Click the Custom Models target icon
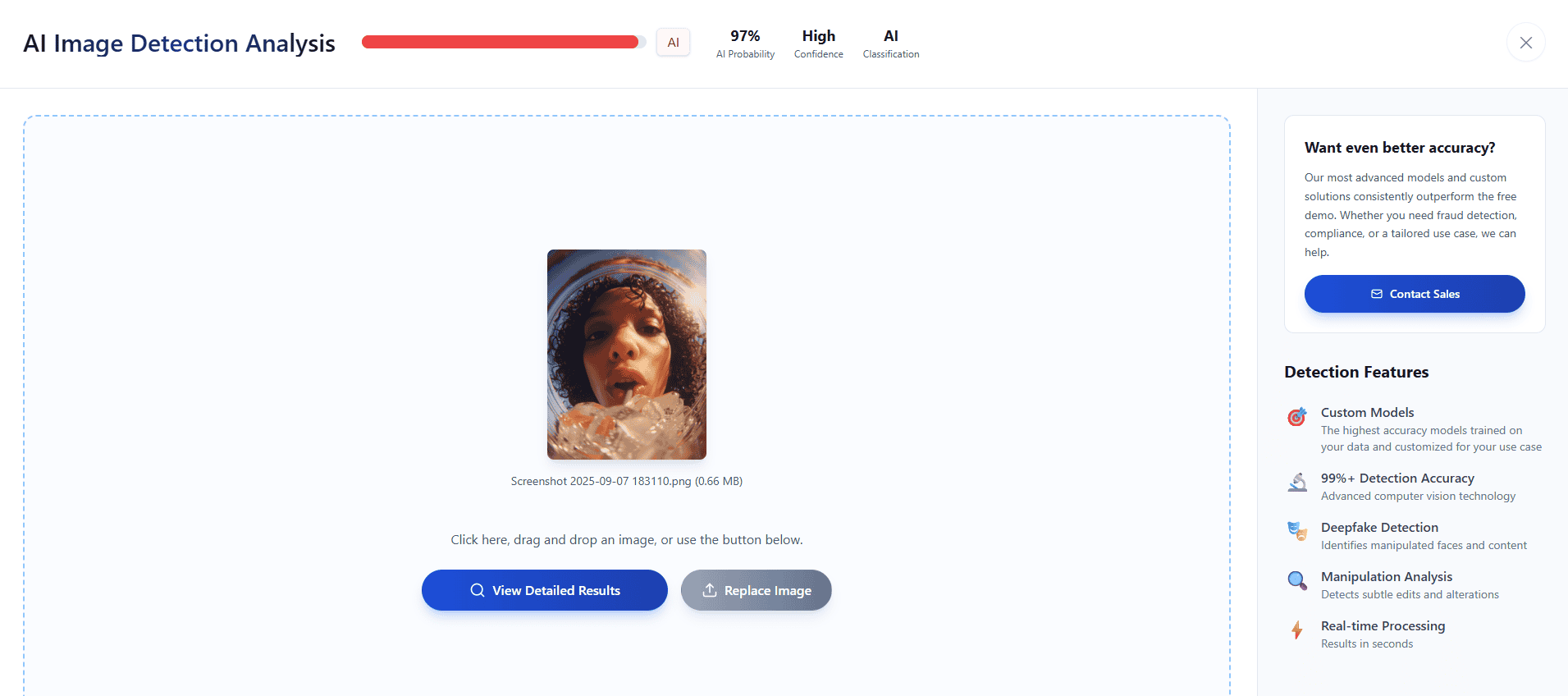 [1297, 417]
